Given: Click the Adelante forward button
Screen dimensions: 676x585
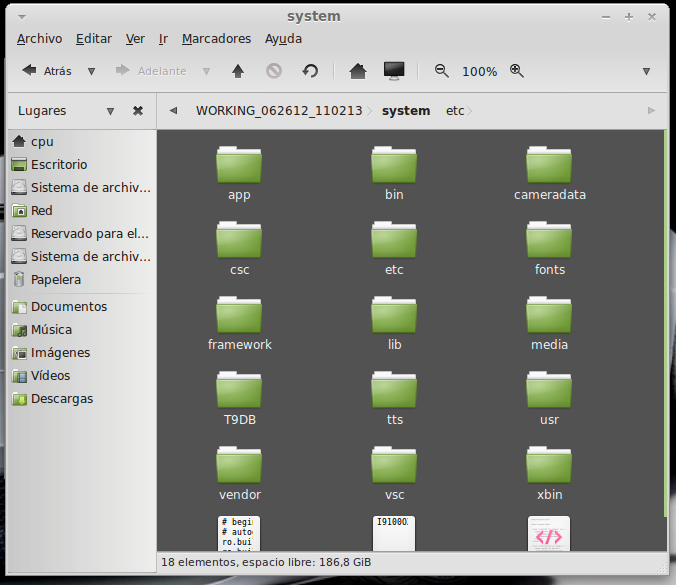Looking at the screenshot, I should [x=151, y=71].
